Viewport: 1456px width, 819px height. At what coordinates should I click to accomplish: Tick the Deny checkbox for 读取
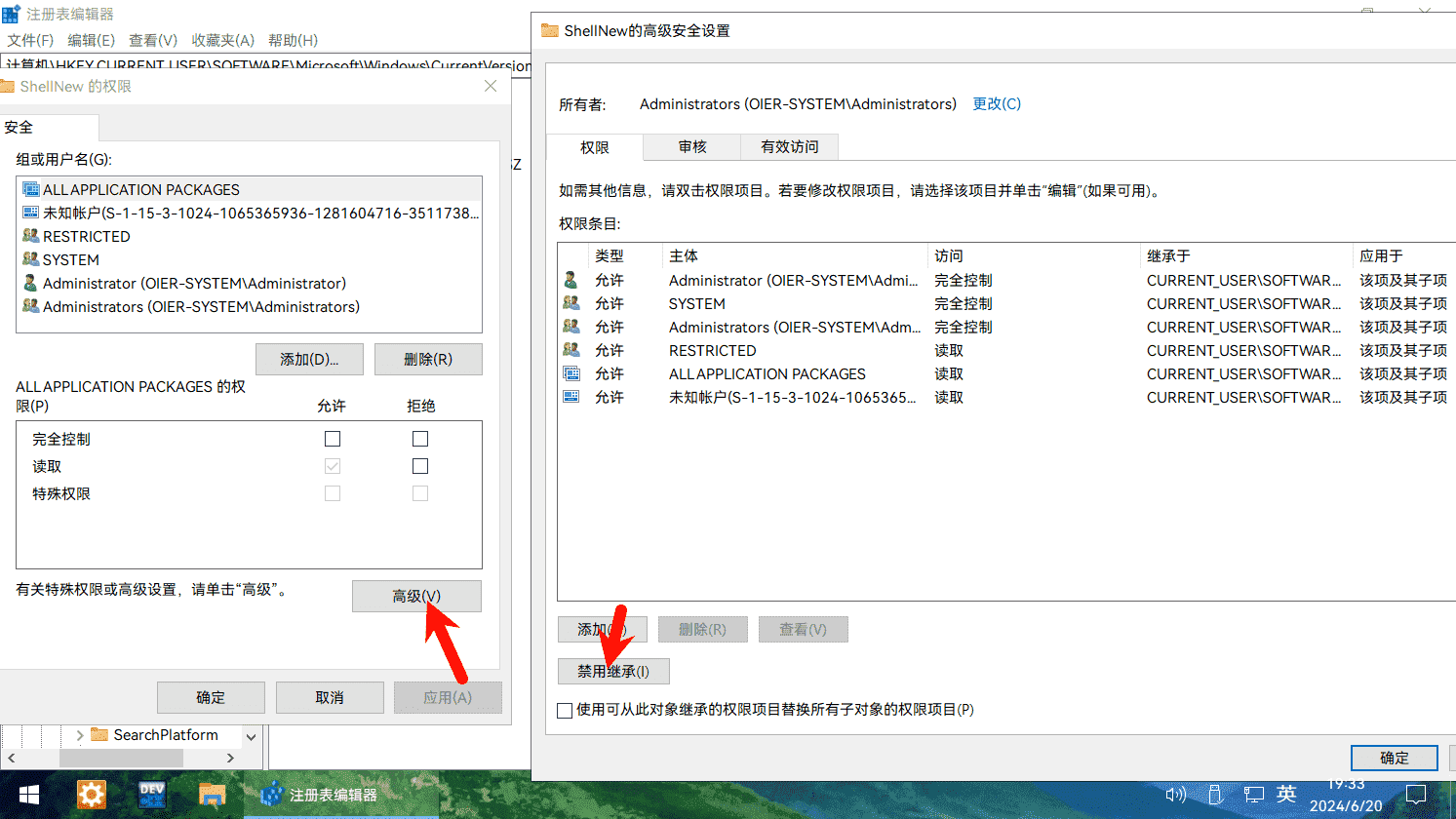[x=420, y=466]
